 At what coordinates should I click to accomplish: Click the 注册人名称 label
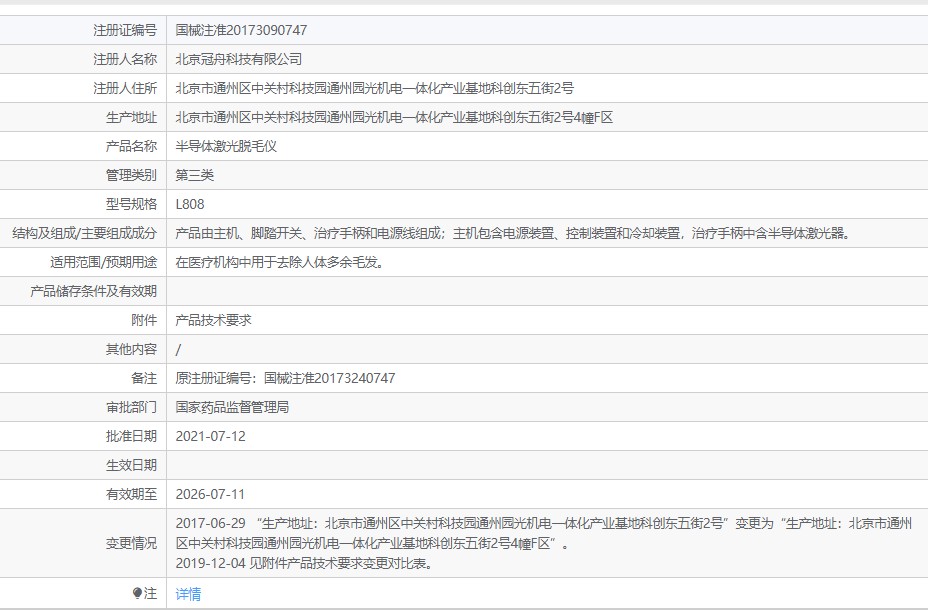pos(125,59)
